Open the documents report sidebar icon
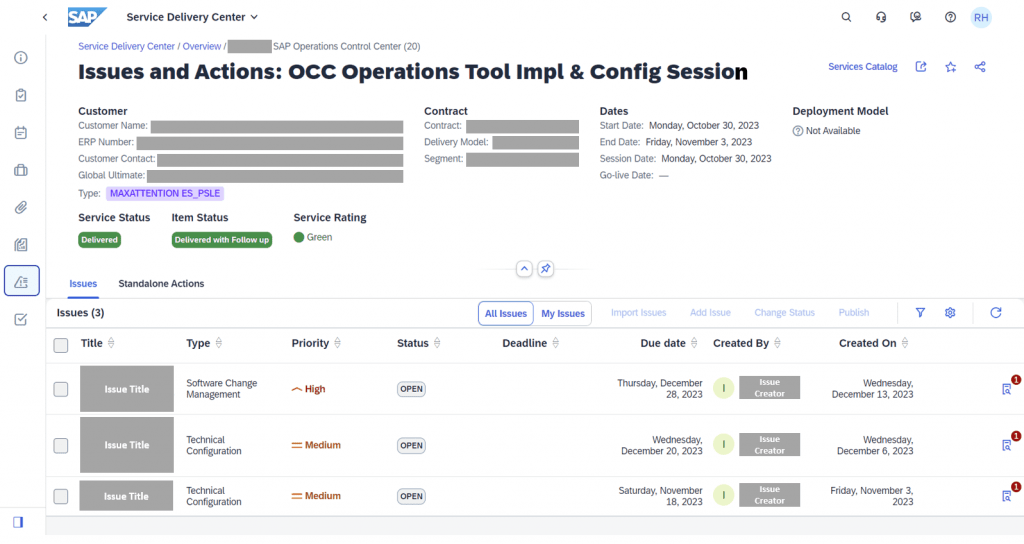 [21, 245]
